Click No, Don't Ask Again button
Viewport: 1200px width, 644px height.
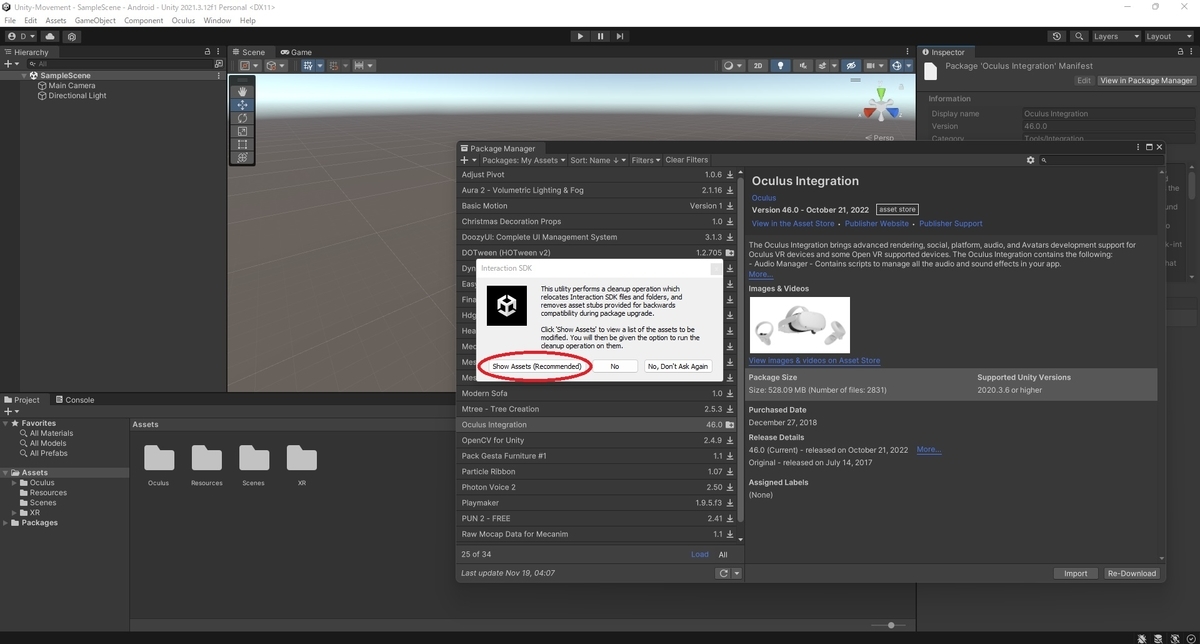(x=678, y=366)
